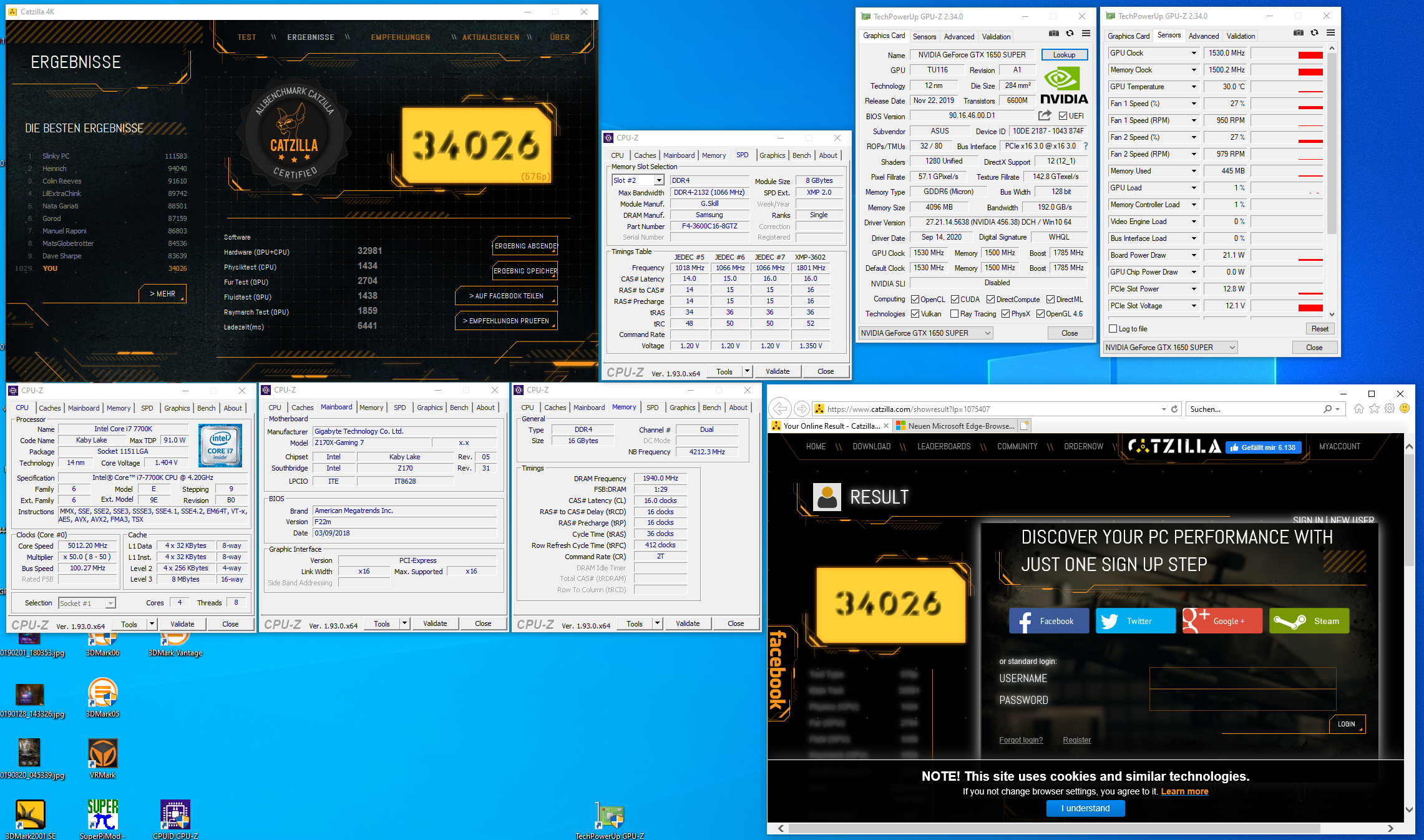The width and height of the screenshot is (1424, 840).
Task: Open LEADERBOARDS menu on Catzilla website
Action: [x=944, y=447]
